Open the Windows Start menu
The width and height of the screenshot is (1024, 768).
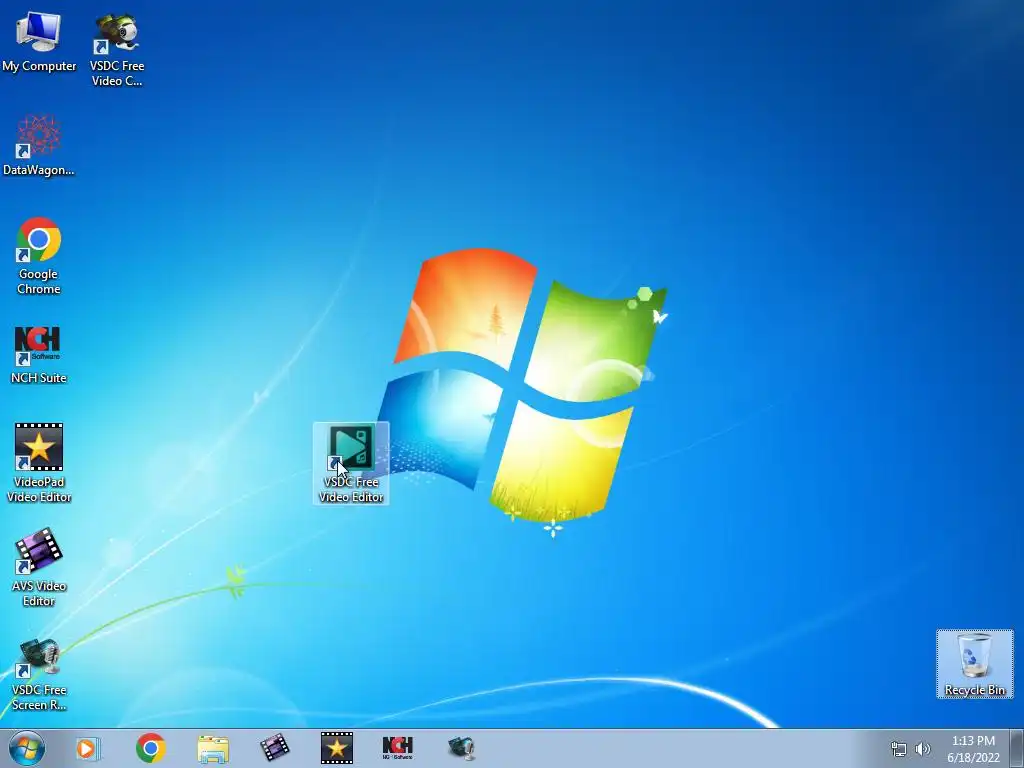tap(27, 748)
